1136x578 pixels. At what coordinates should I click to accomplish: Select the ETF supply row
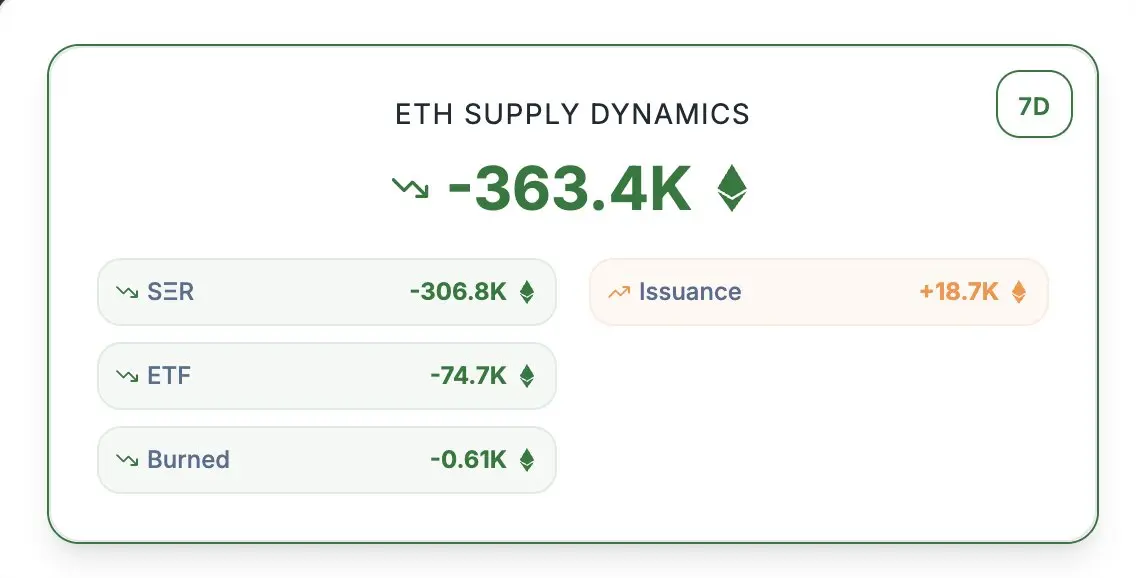pos(327,376)
